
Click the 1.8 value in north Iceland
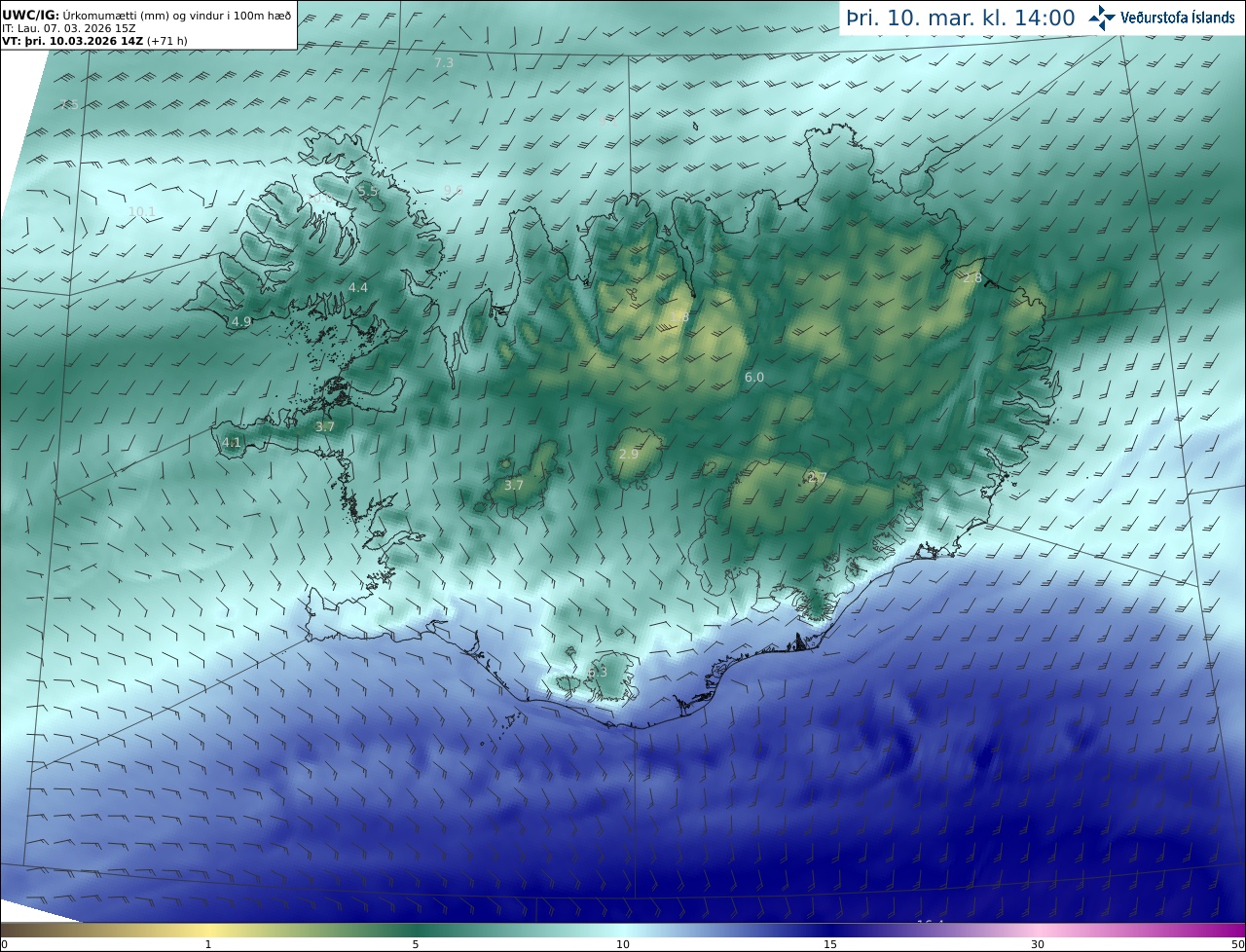[x=680, y=317]
